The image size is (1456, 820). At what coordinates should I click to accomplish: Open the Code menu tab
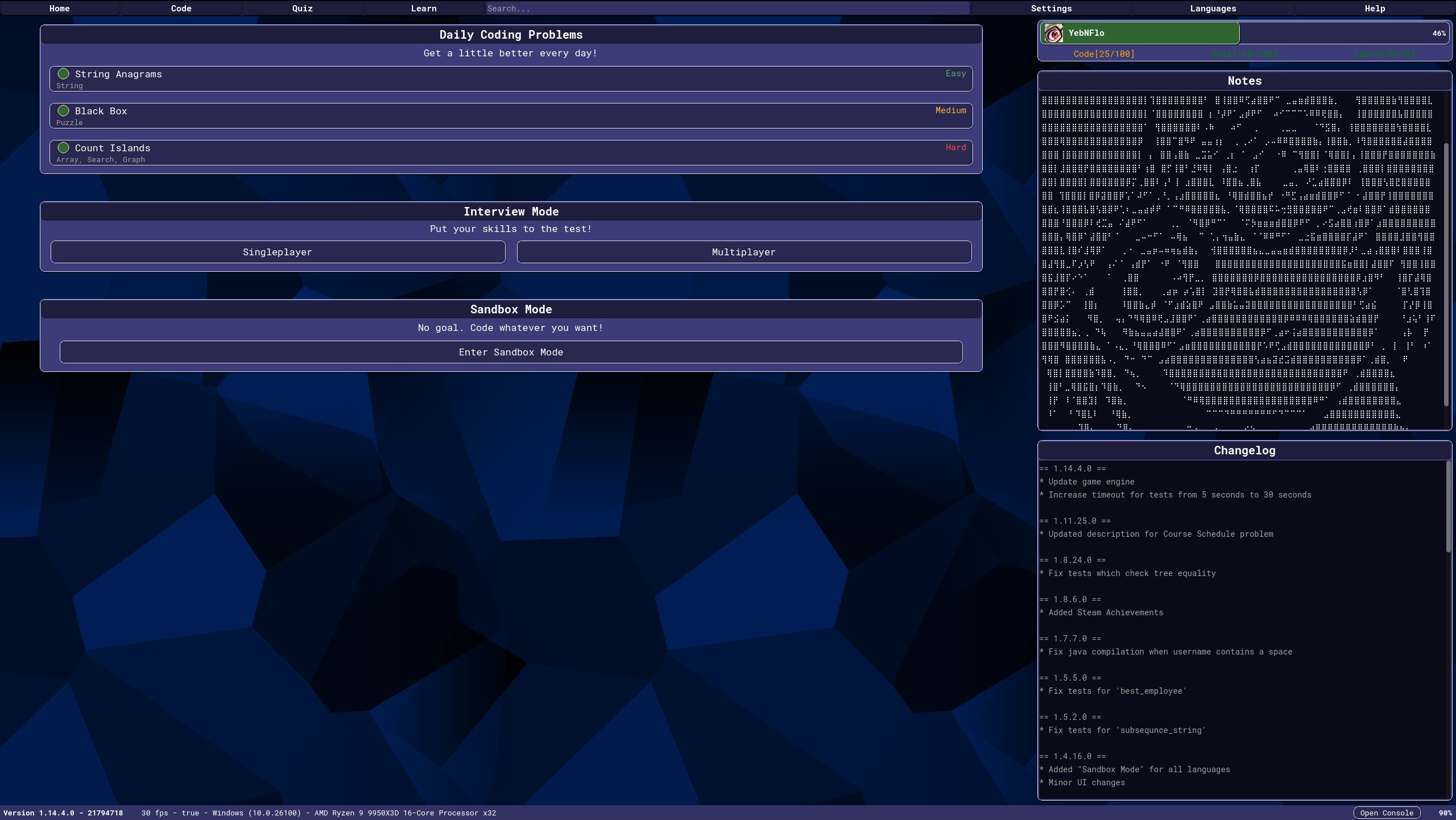coord(181,9)
